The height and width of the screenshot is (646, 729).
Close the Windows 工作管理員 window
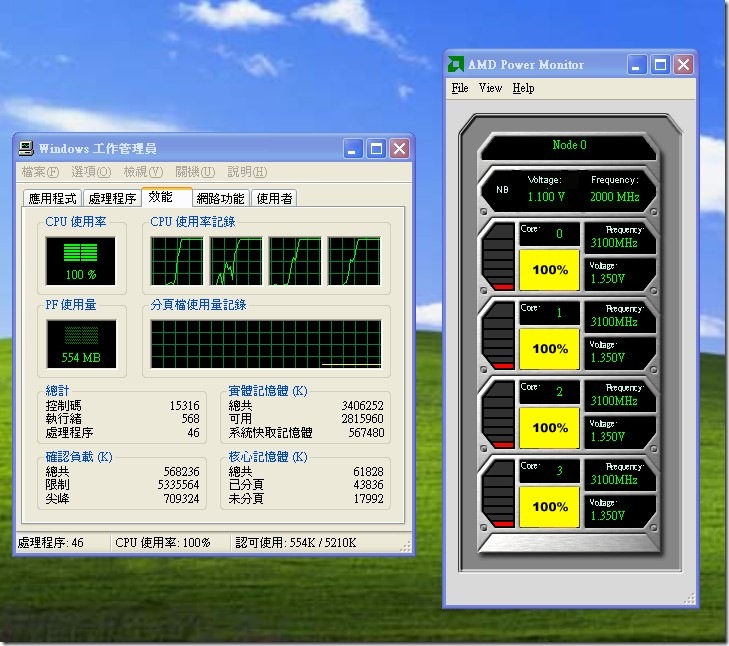pos(399,149)
